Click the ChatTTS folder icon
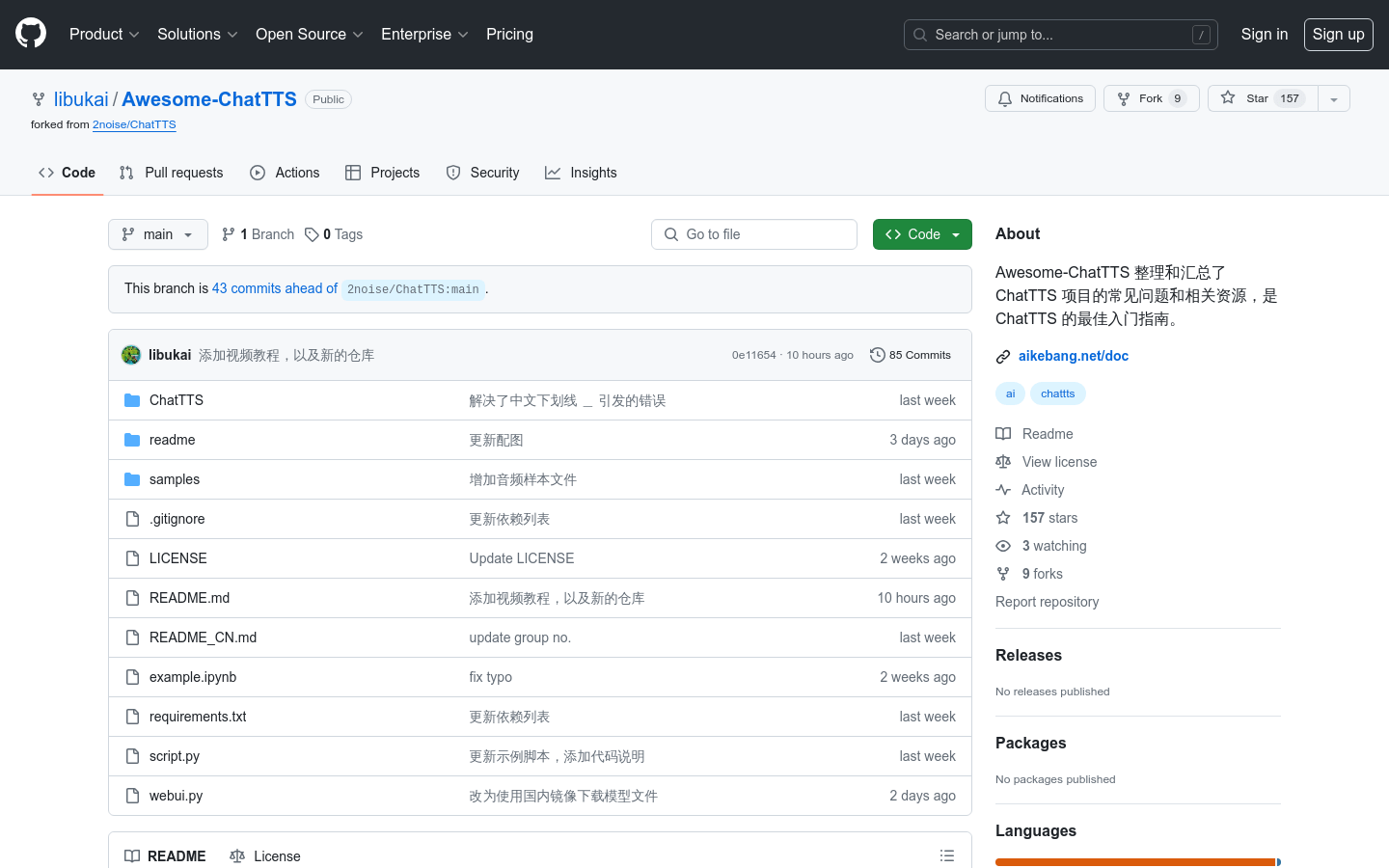The height and width of the screenshot is (868, 1389). point(132,400)
